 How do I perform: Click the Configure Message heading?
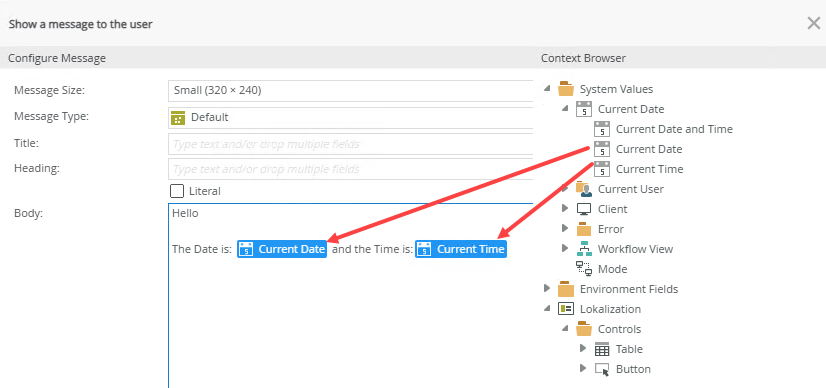(57, 58)
